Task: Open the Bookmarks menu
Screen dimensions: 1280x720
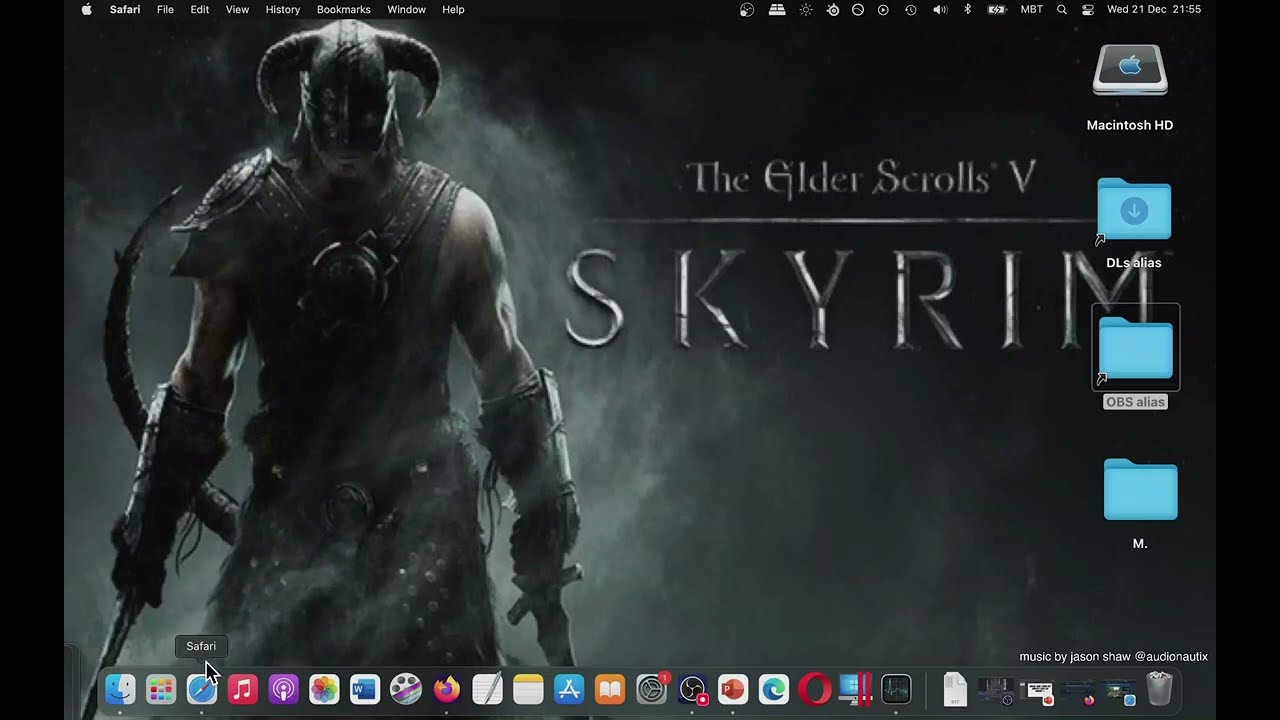Action: click(343, 9)
